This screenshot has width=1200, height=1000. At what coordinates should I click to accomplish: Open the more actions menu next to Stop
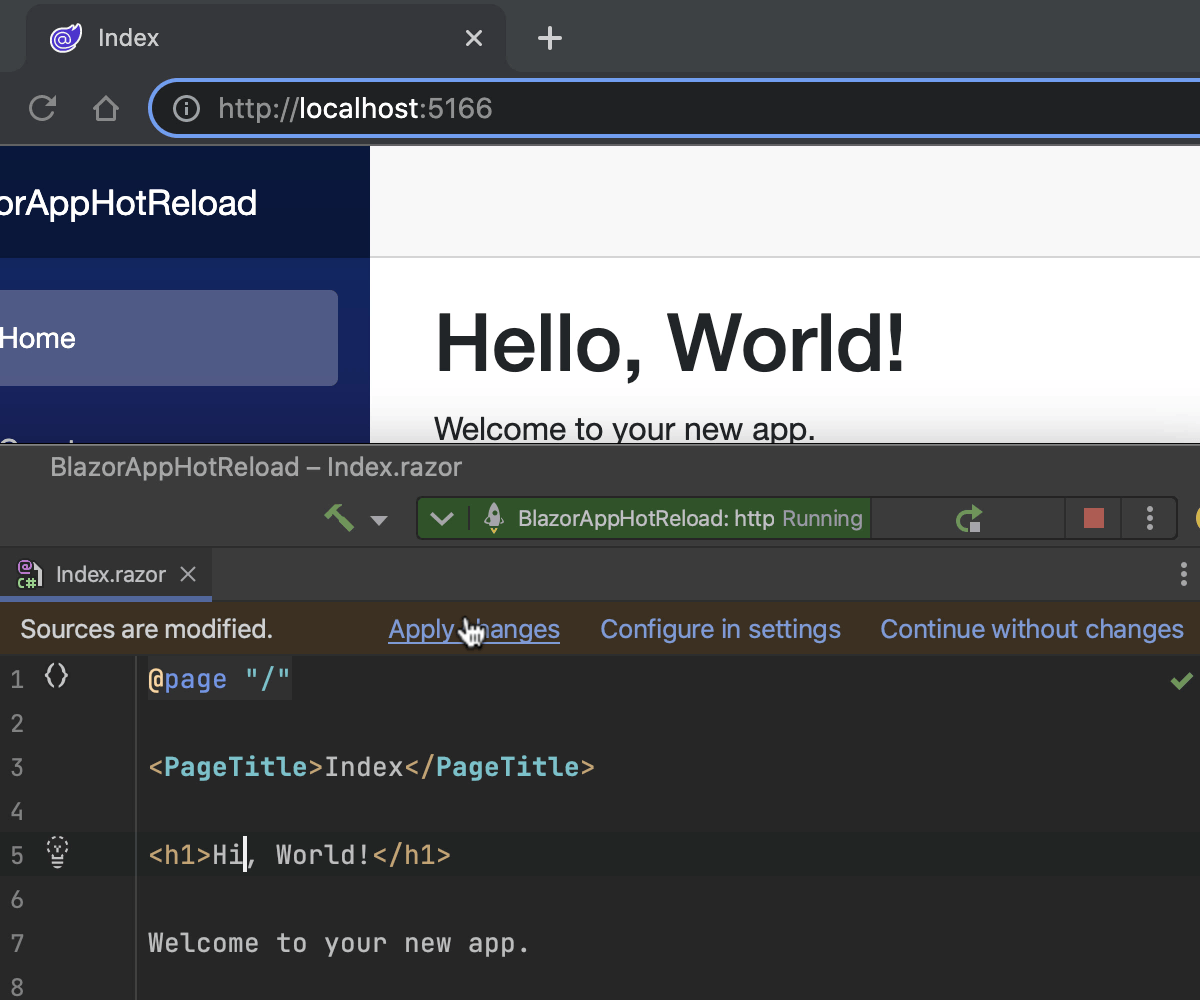pyautogui.click(x=1150, y=519)
